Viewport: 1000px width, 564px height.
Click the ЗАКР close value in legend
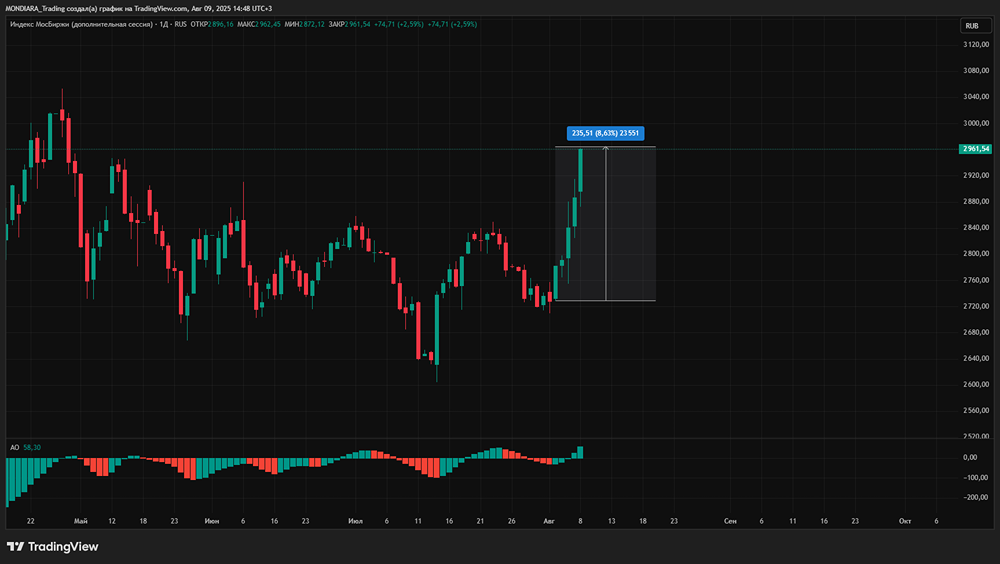tap(358, 24)
